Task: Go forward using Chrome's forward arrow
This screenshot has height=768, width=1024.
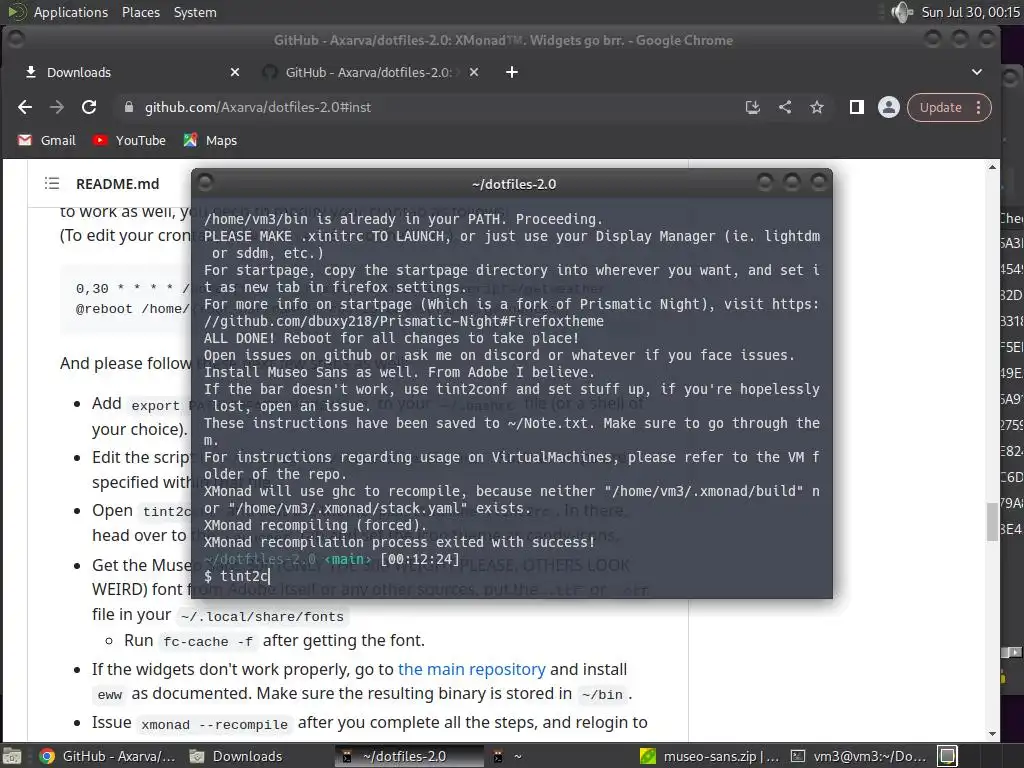Action: [57, 107]
